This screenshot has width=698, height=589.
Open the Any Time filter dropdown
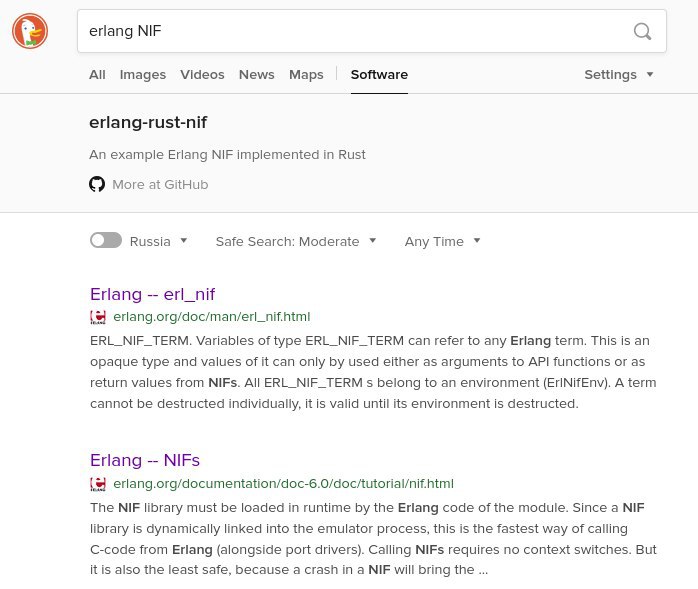pyautogui.click(x=442, y=241)
